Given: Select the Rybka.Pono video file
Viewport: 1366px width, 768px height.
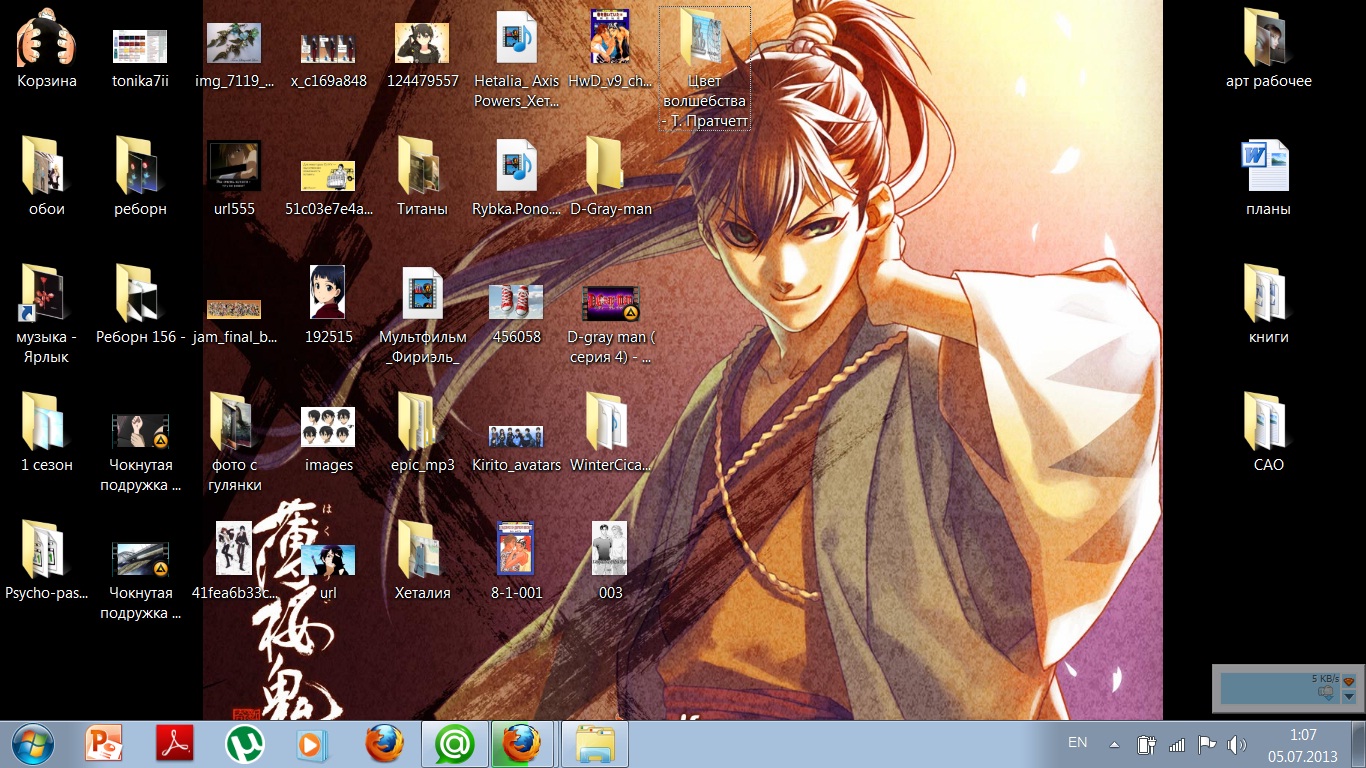Looking at the screenshot, I should click(x=517, y=178).
